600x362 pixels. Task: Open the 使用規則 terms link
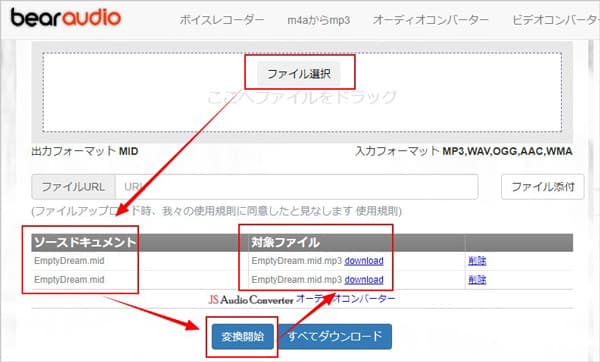pos(377,211)
